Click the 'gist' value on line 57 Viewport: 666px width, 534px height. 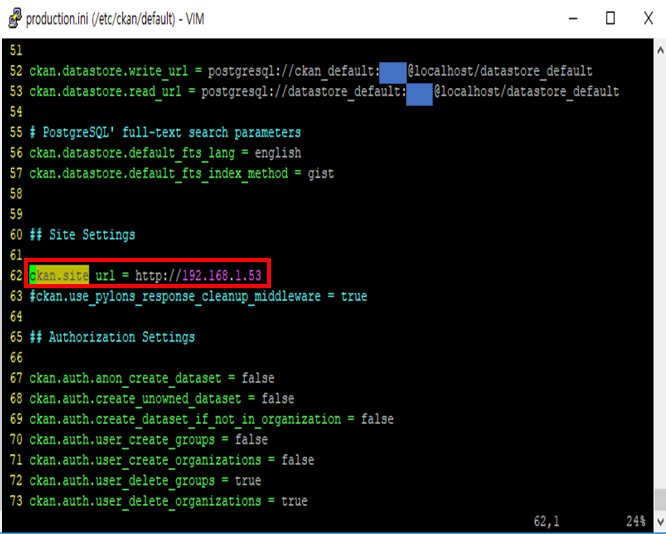tap(321, 174)
